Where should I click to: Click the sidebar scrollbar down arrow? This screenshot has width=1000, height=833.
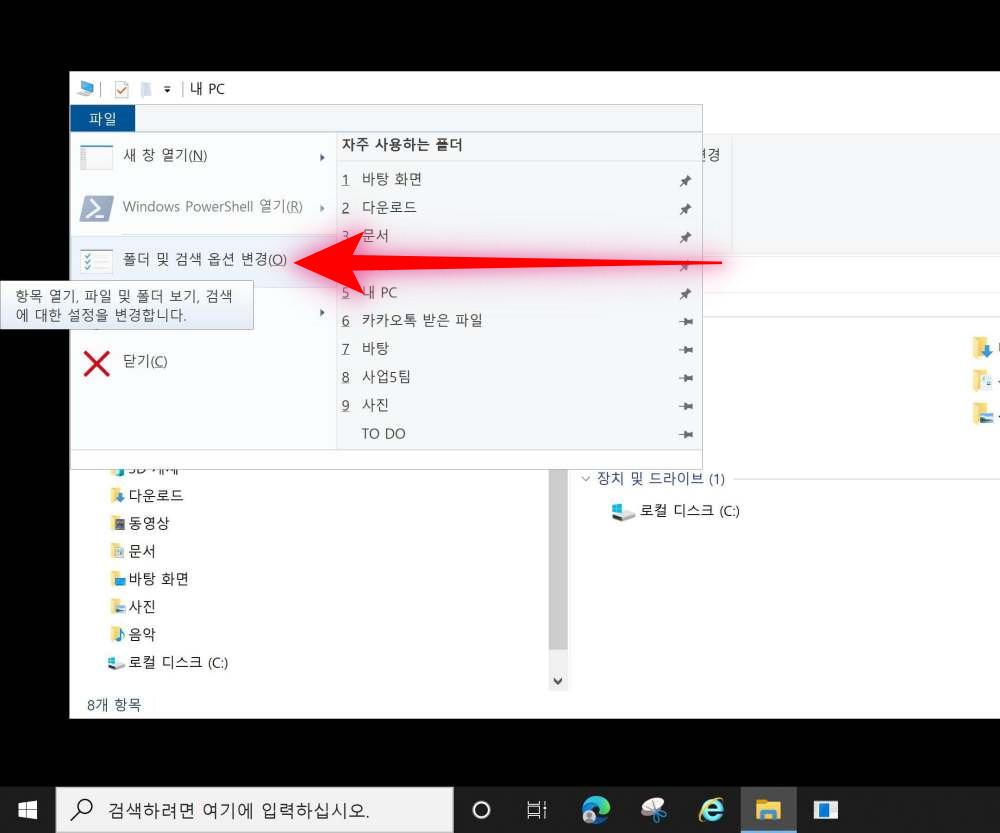click(x=557, y=680)
